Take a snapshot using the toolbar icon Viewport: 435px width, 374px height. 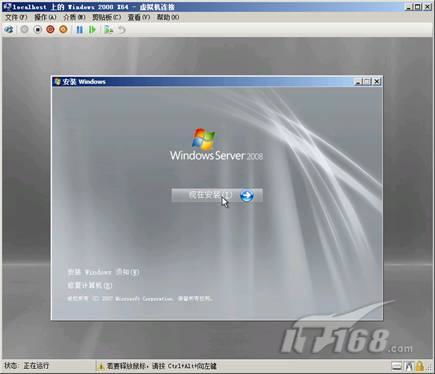(109, 30)
